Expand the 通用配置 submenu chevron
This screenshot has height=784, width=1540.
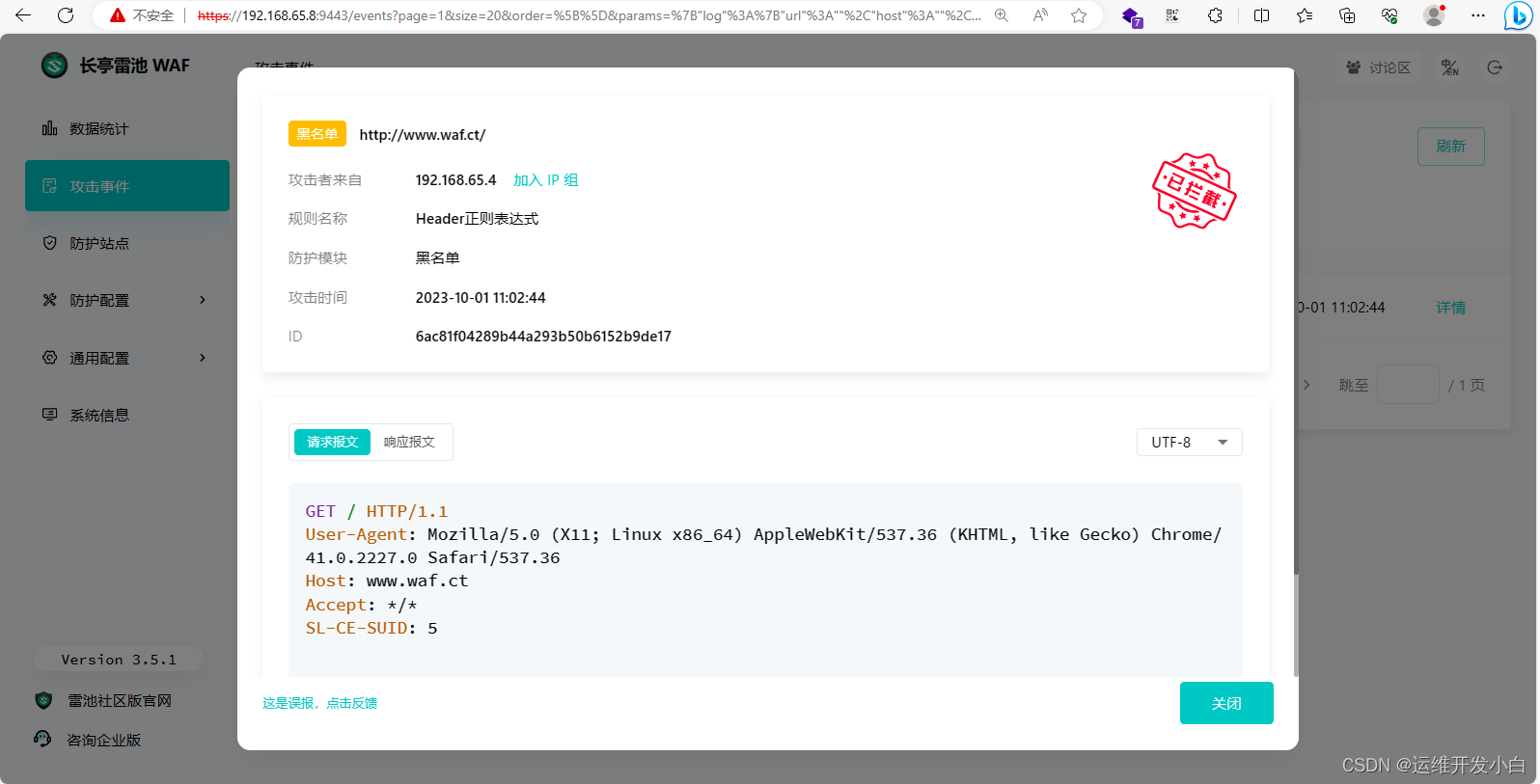click(203, 358)
